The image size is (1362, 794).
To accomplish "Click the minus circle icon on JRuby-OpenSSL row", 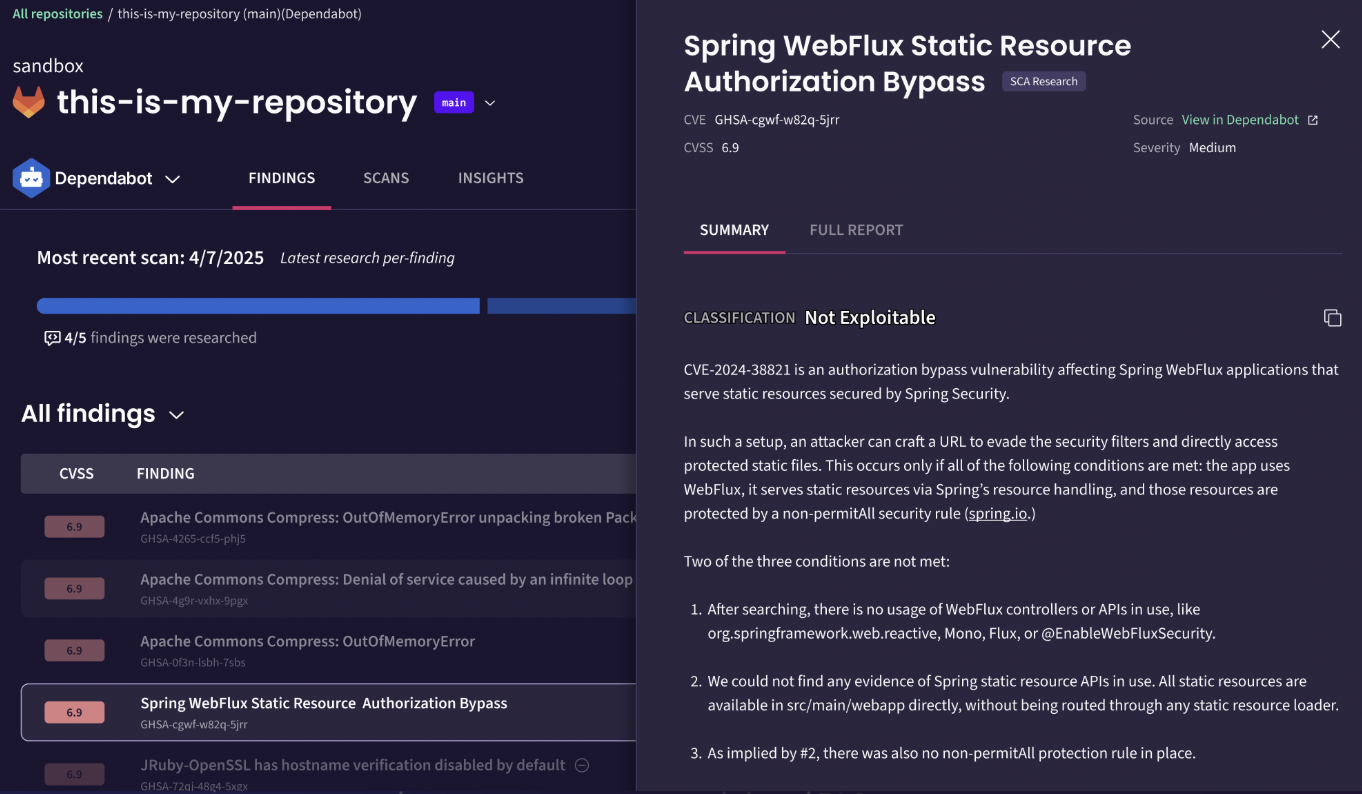I will click(x=582, y=765).
